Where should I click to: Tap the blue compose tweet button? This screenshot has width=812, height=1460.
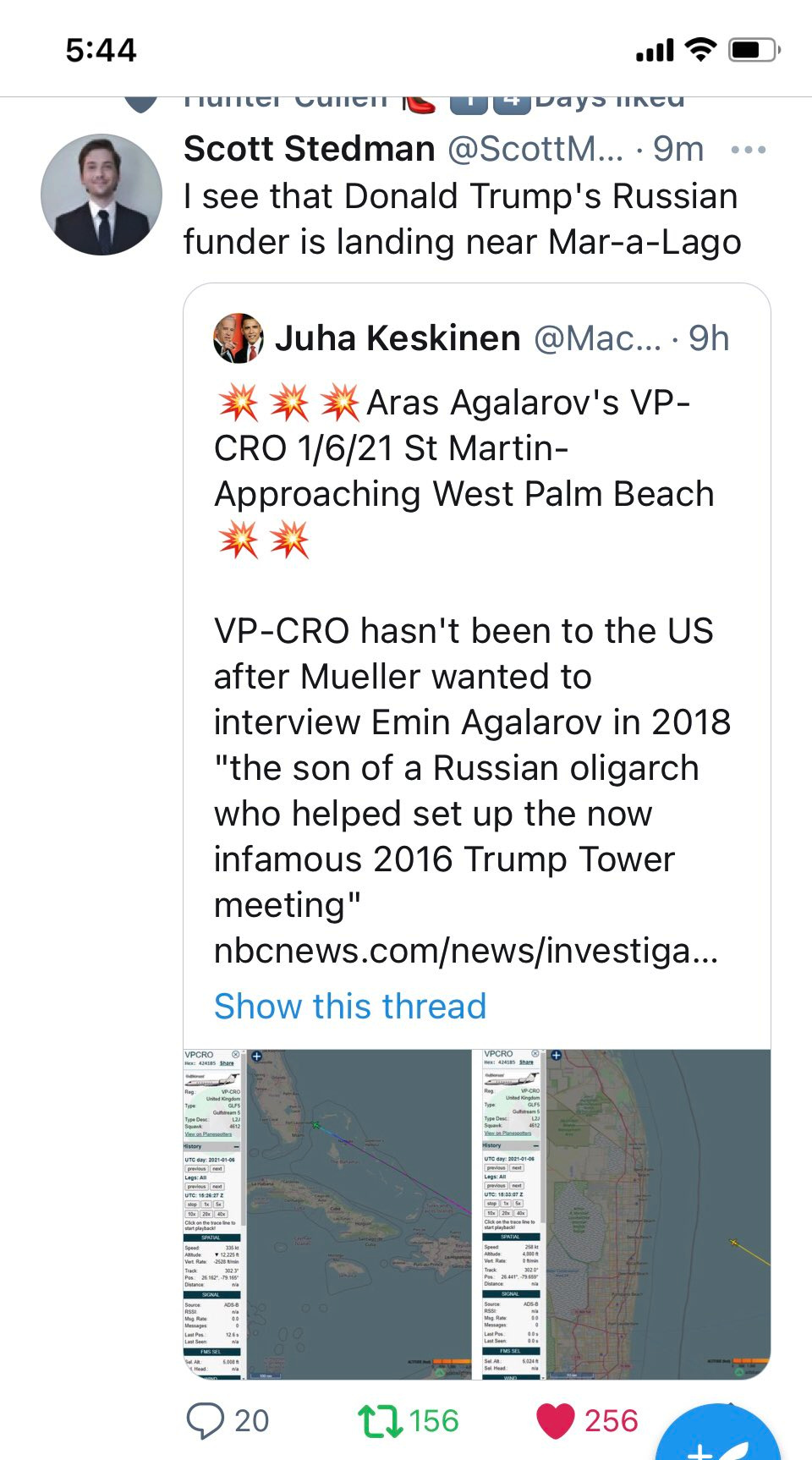pos(717,1438)
